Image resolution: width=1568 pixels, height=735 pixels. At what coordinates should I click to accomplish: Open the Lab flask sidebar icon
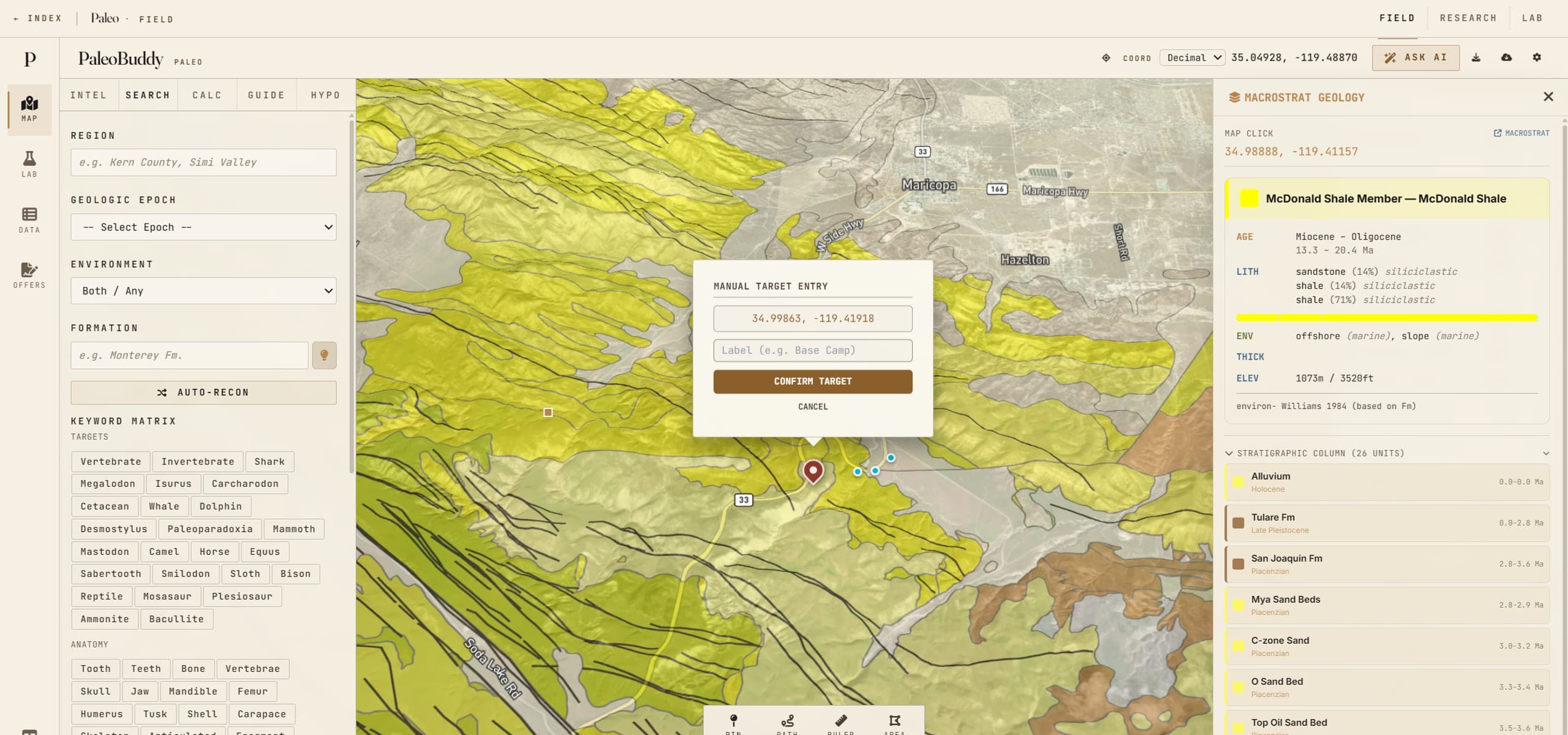(x=29, y=164)
